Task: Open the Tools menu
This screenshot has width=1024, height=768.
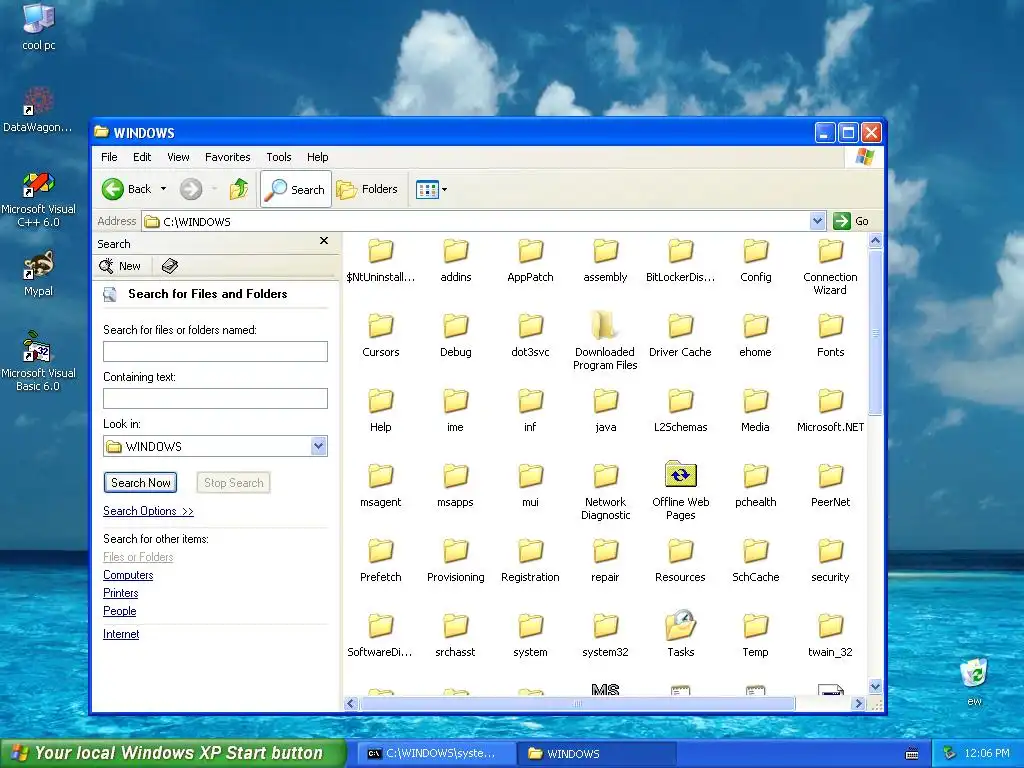Action: pos(279,157)
